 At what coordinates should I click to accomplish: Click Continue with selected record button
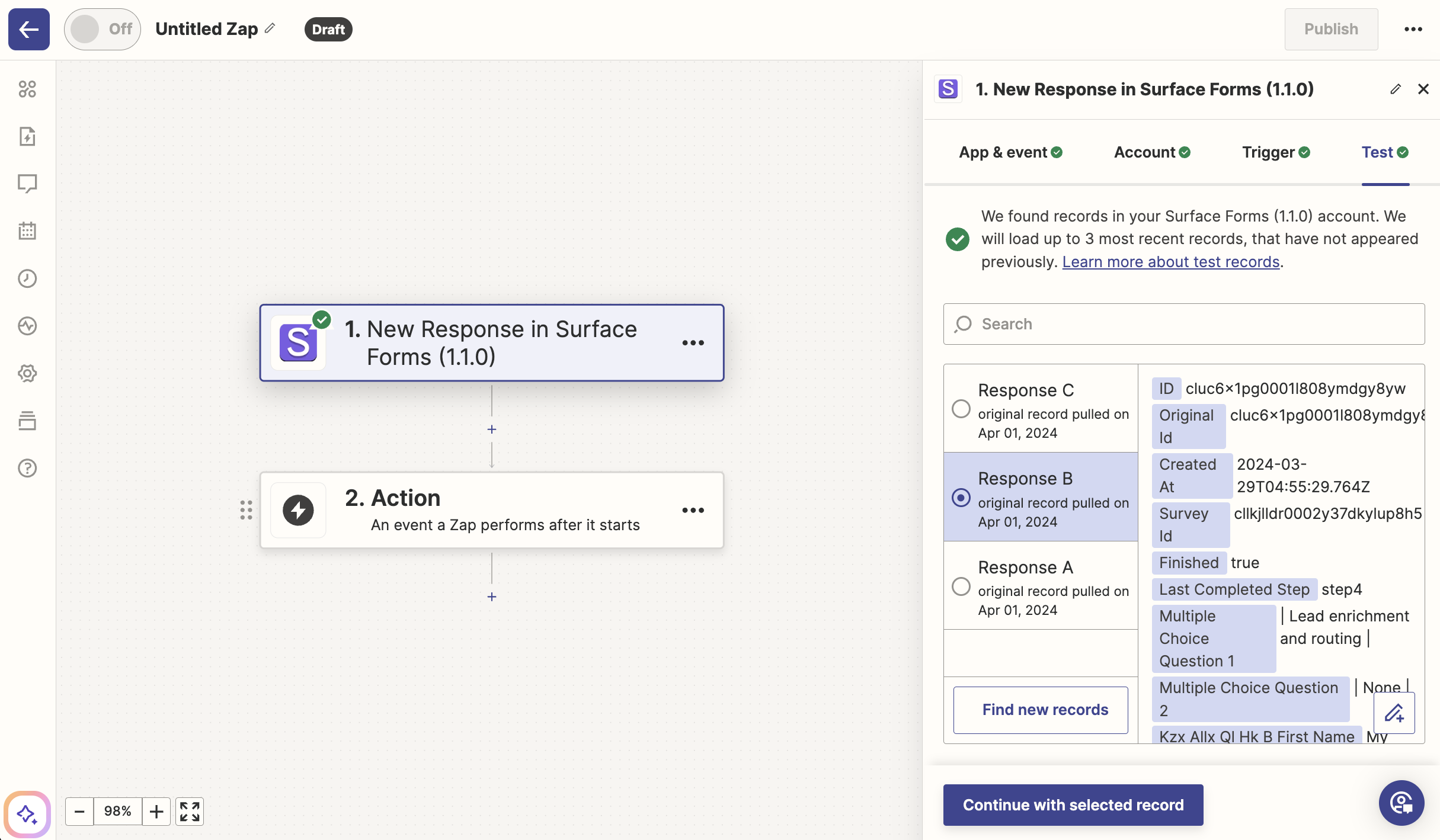click(1073, 804)
